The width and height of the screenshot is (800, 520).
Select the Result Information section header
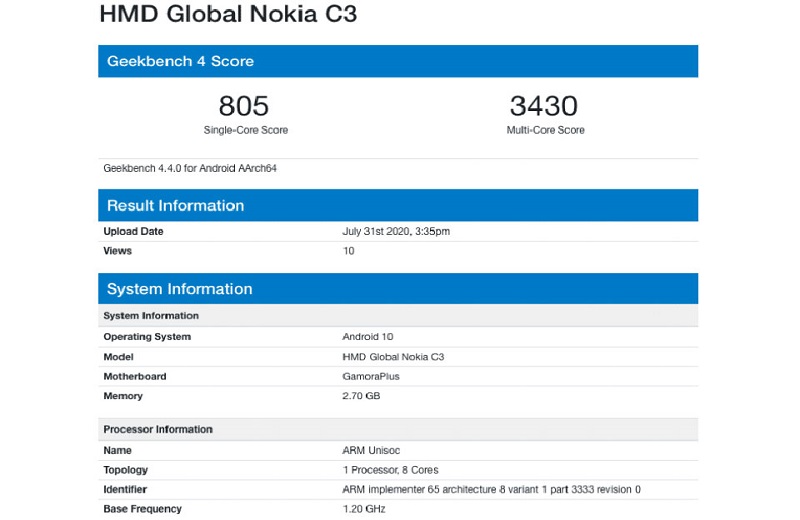175,206
